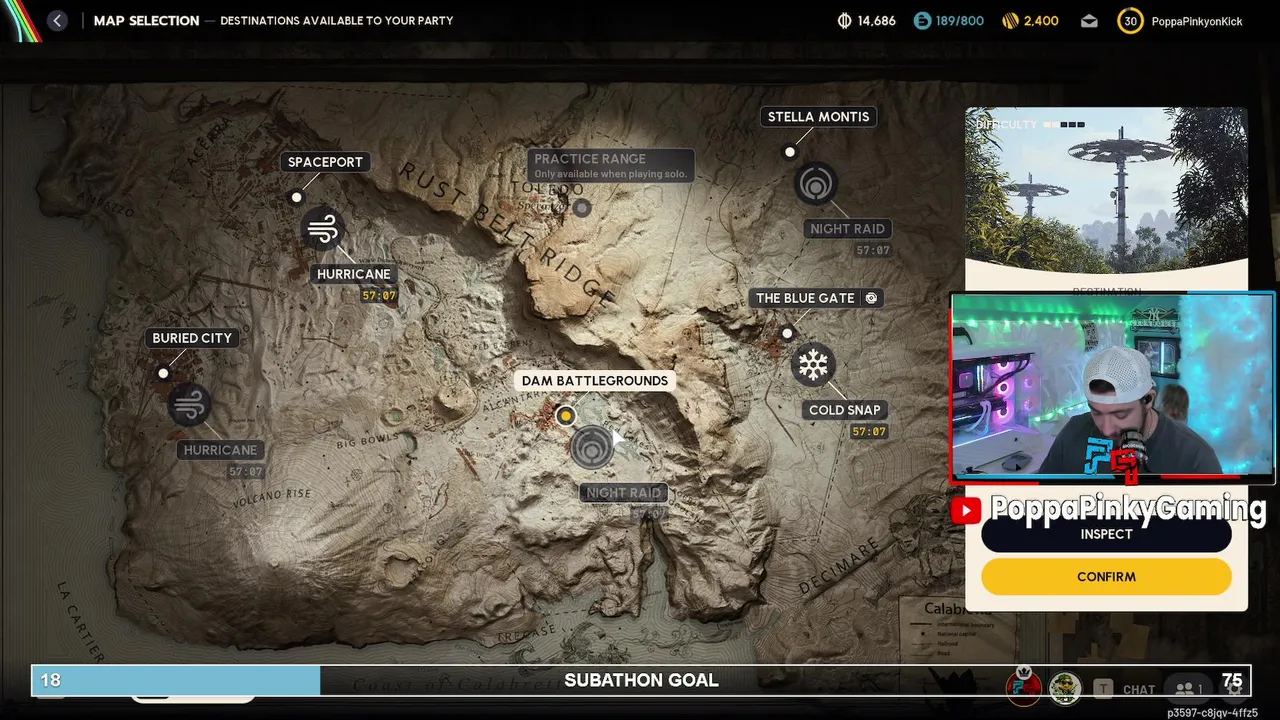Screen dimensions: 1280x720
Task: Select the Dam Battlegrounds label
Action: click(595, 381)
